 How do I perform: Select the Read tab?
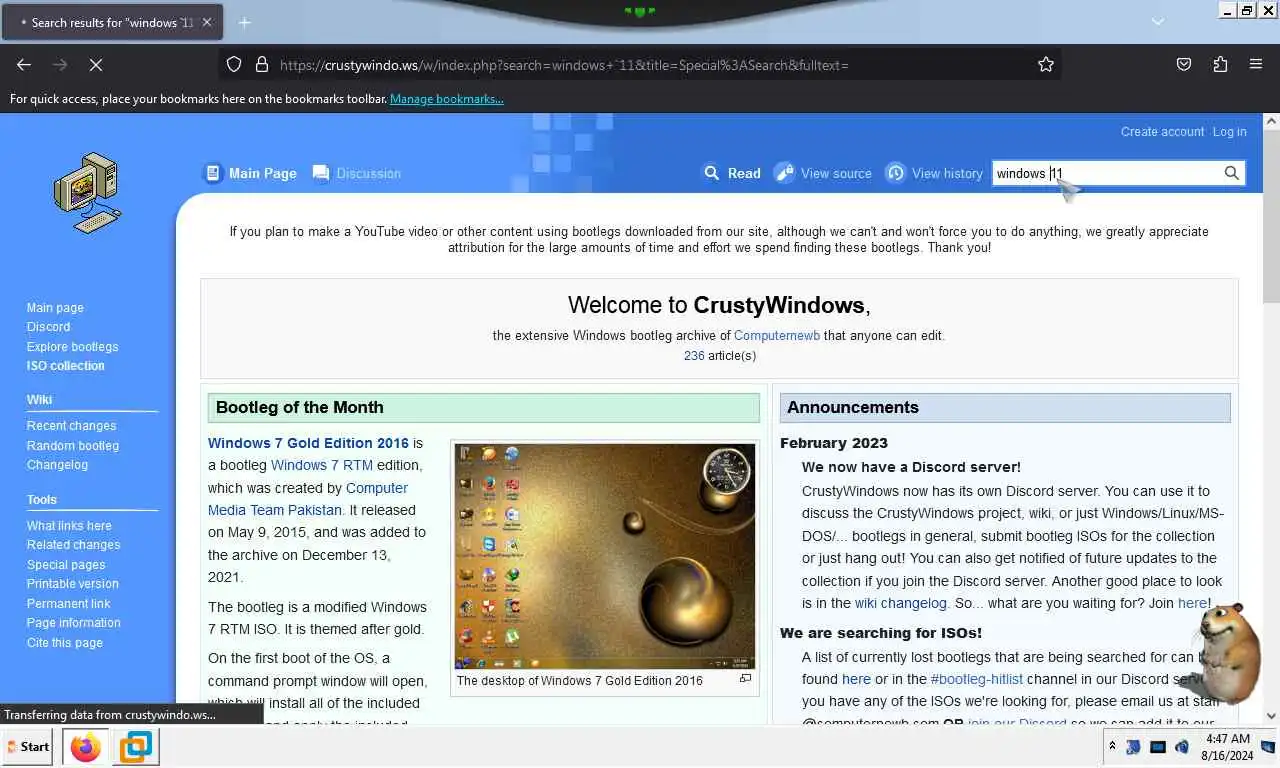pos(732,173)
